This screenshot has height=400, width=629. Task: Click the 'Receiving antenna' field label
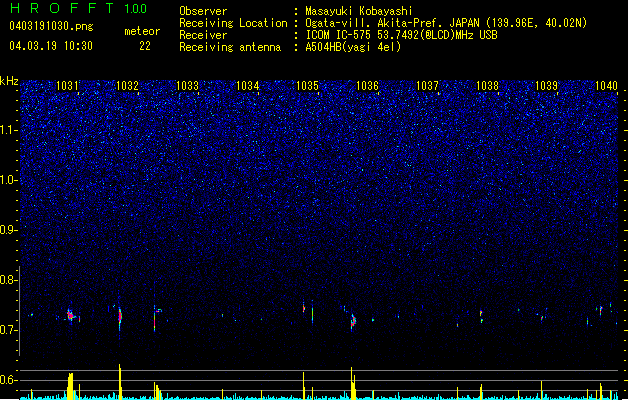coord(230,47)
